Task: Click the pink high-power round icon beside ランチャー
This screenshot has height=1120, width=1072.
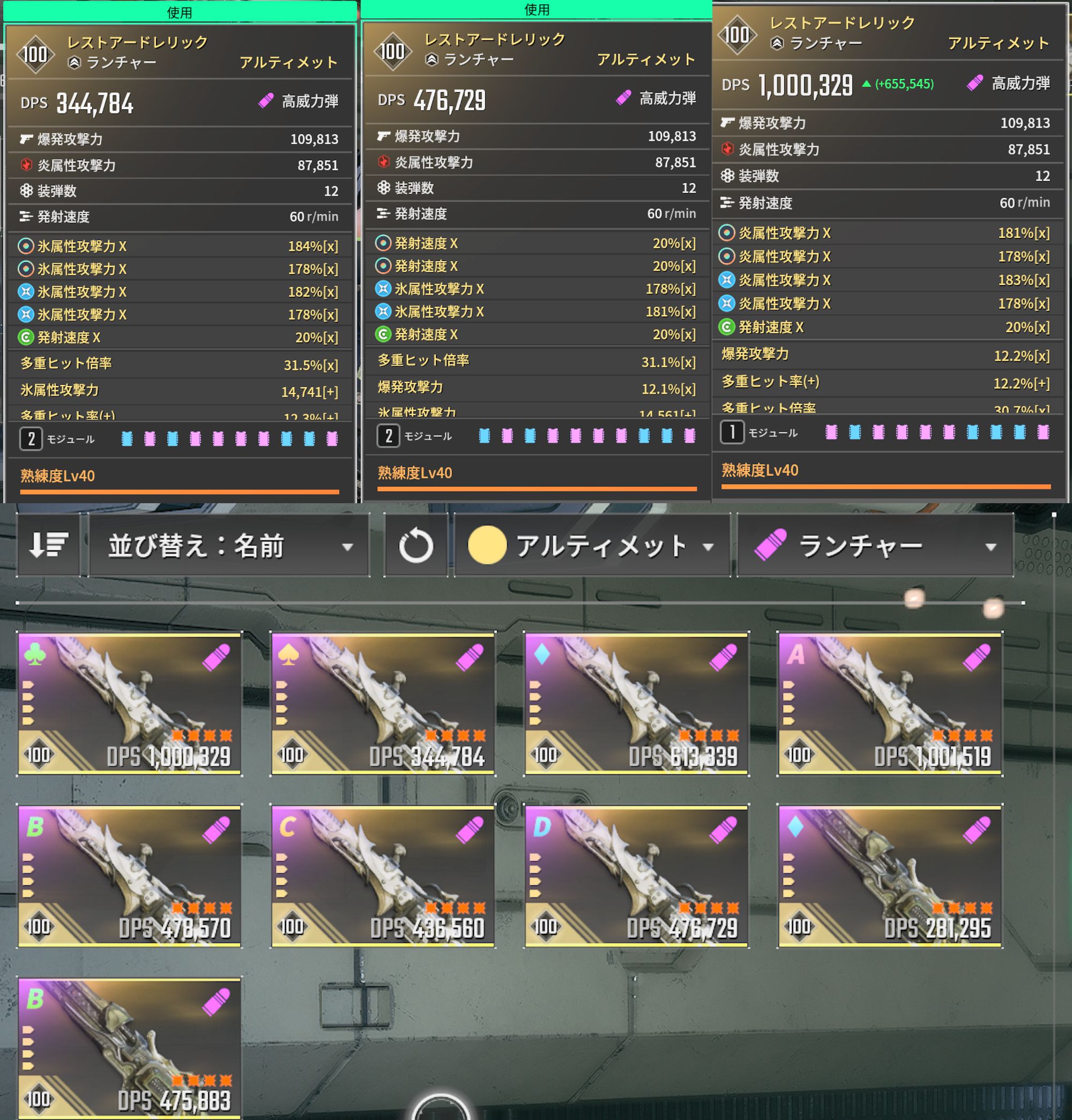Action: point(770,544)
